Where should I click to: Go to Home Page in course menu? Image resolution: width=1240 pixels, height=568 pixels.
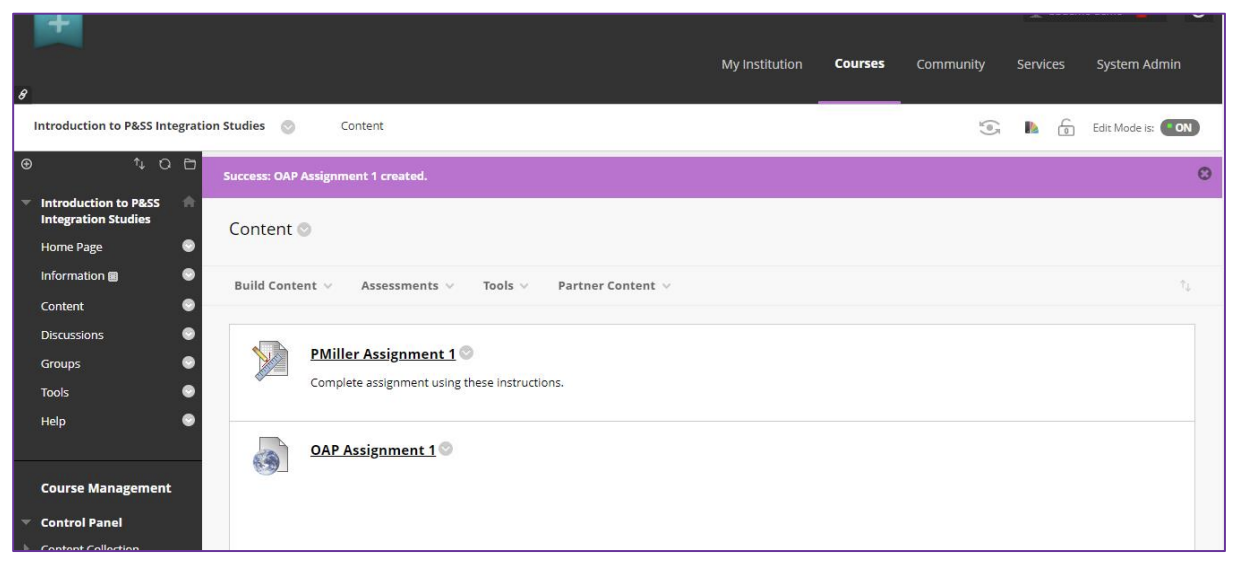71,247
